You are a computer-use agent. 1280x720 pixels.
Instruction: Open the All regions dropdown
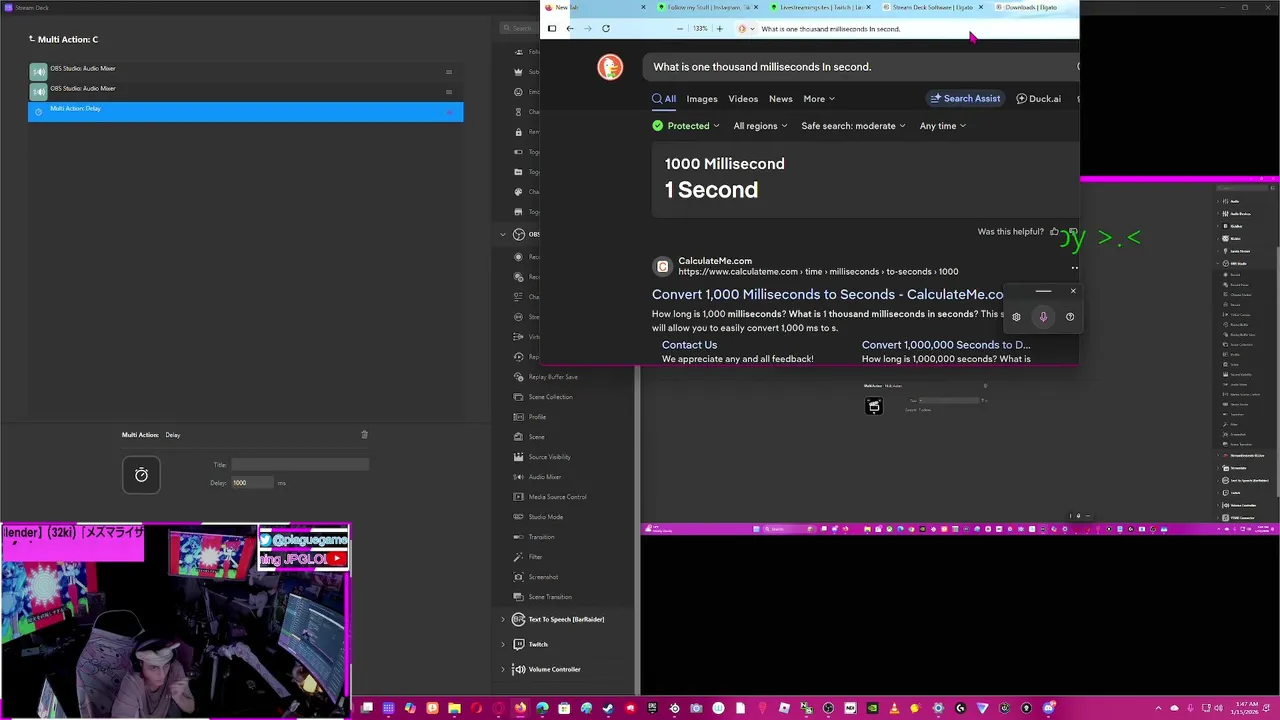(760, 126)
